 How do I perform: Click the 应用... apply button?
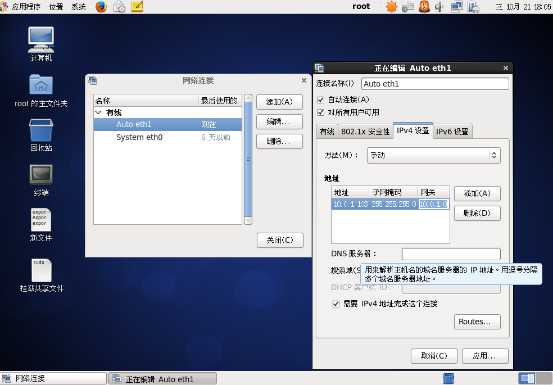pyautogui.click(x=485, y=356)
